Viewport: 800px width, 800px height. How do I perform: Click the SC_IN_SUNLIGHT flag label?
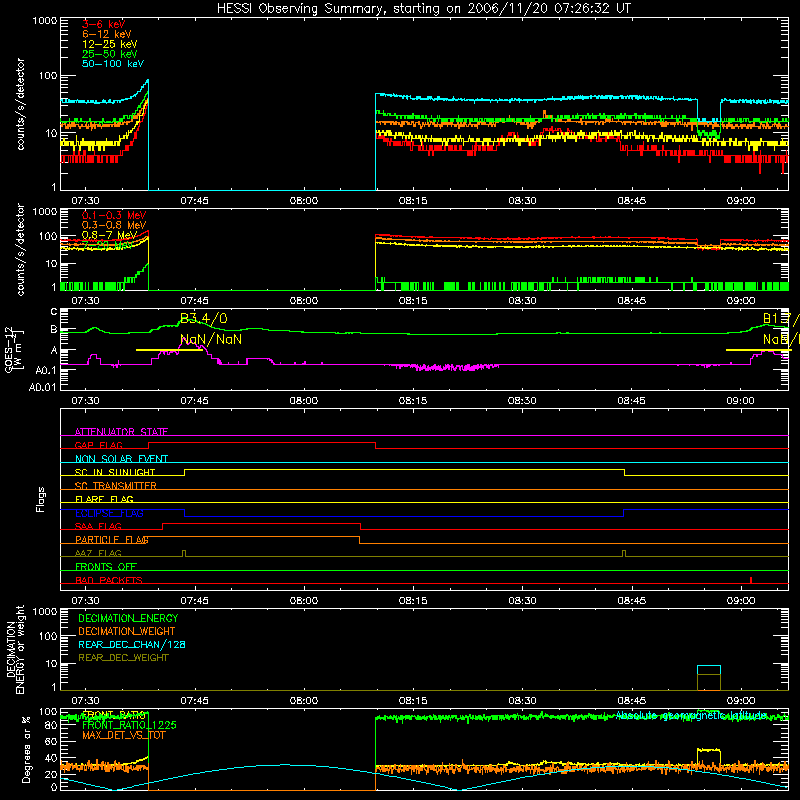tap(115, 472)
